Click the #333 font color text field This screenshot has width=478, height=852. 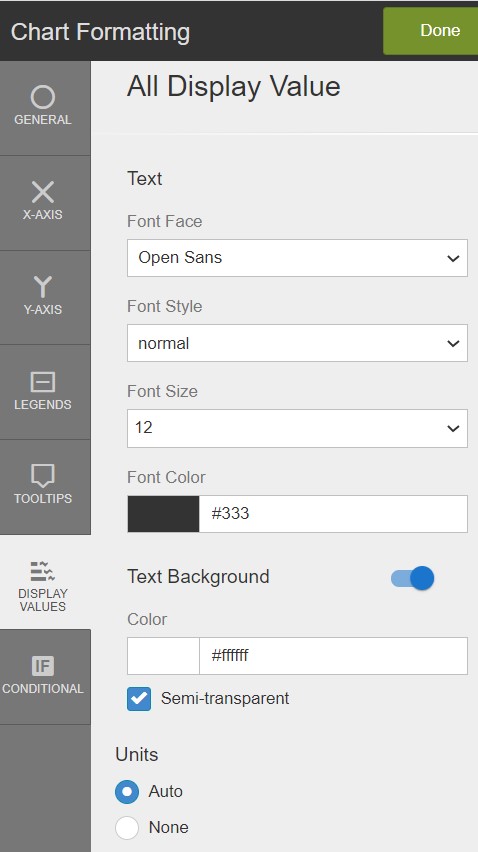(333, 513)
